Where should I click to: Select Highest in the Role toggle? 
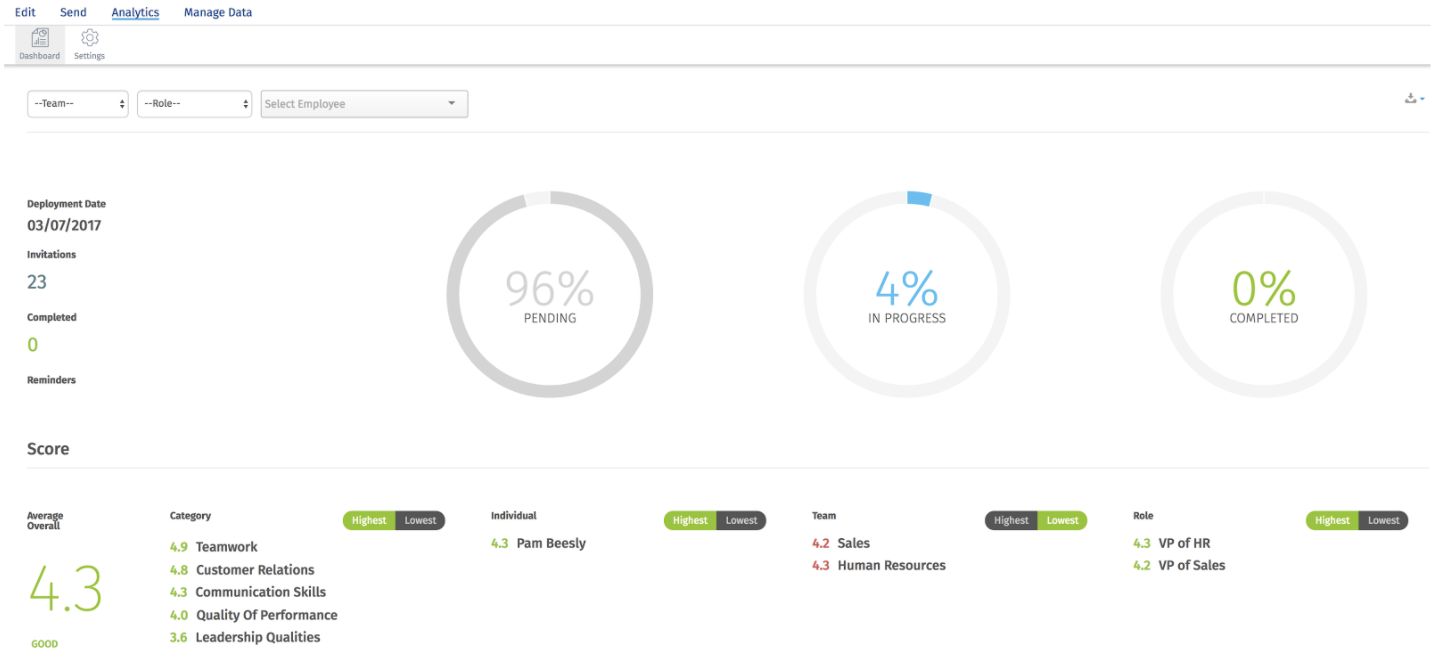(1332, 520)
